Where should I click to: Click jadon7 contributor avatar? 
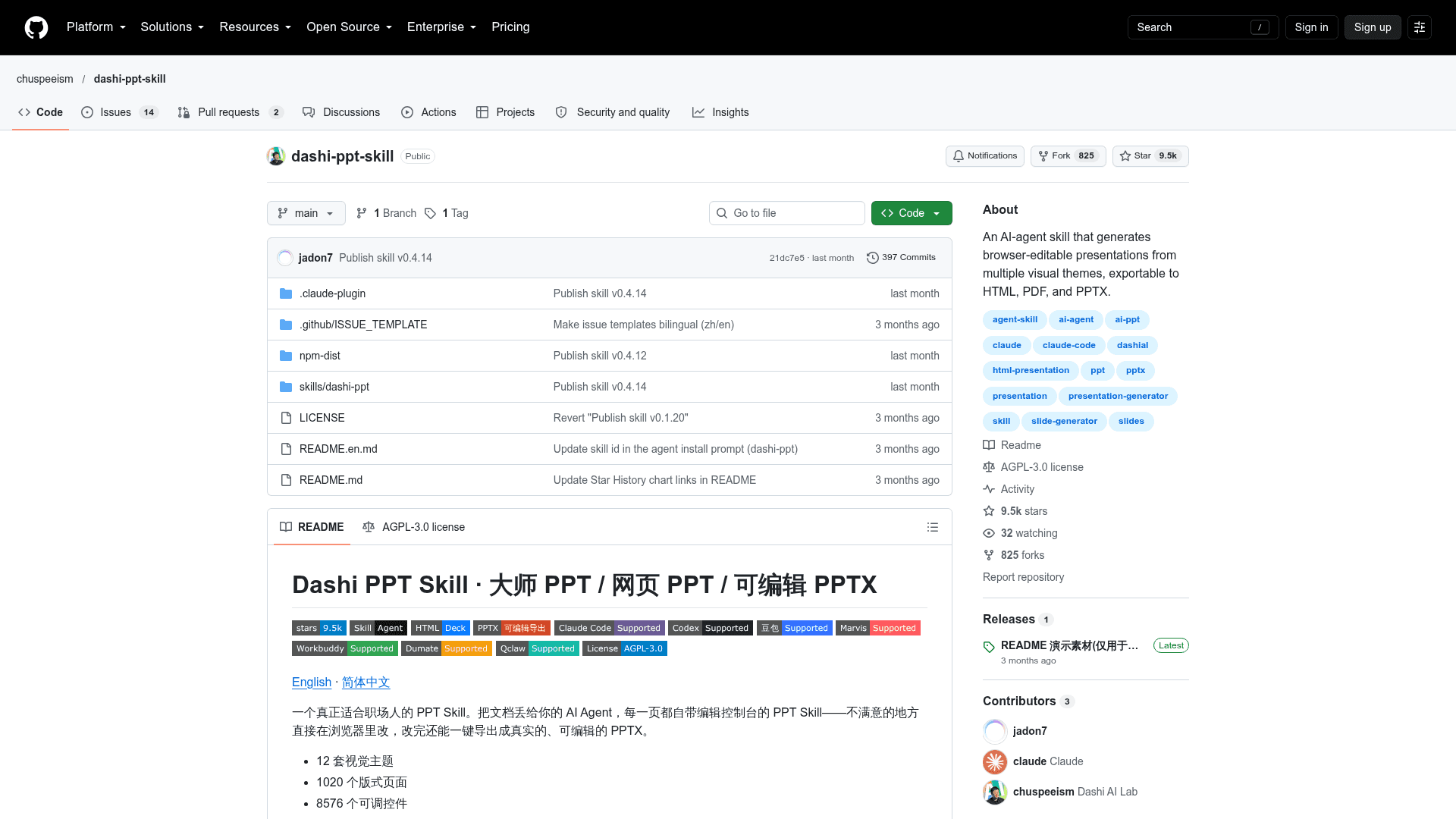(x=995, y=731)
